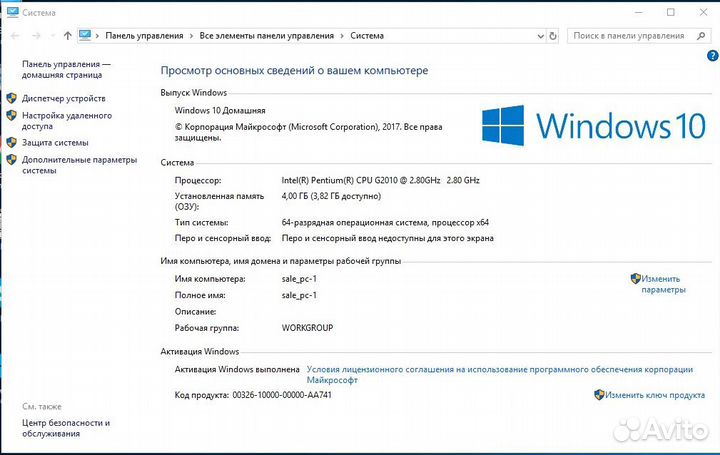The image size is (720, 455).
Task: Select Все элементы панели управления breadcrumb
Action: 266,36
